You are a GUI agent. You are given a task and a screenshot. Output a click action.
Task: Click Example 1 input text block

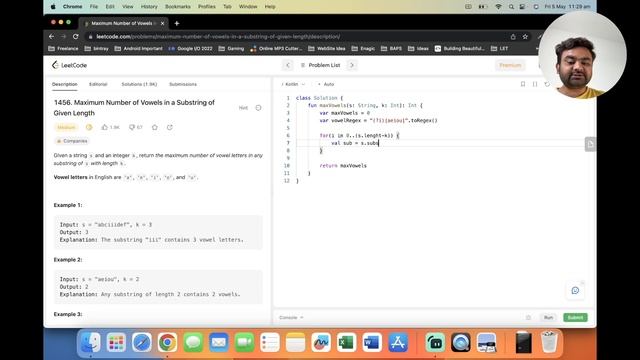click(x=158, y=232)
